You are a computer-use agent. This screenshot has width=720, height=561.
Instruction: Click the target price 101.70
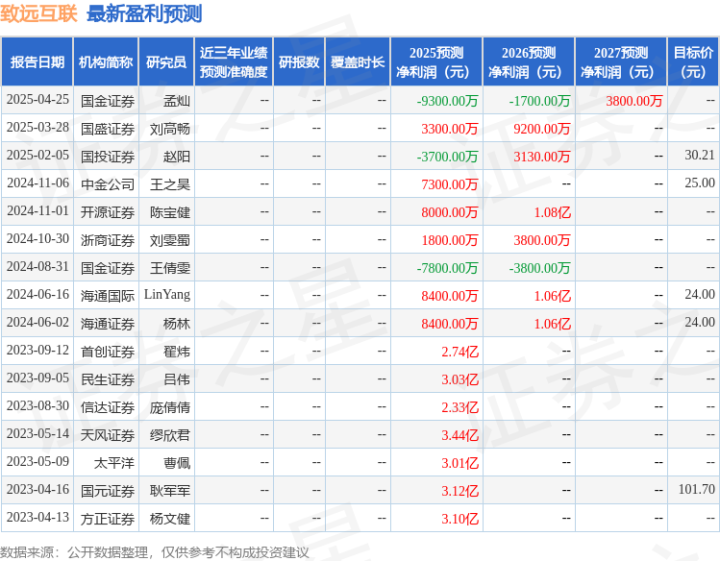[697, 489]
